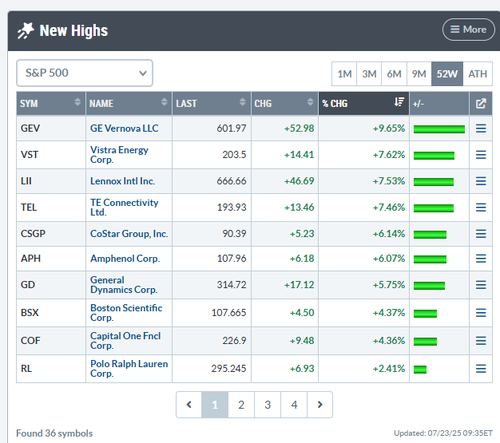The height and width of the screenshot is (443, 500).
Task: Go to page 3
Action: click(x=267, y=405)
